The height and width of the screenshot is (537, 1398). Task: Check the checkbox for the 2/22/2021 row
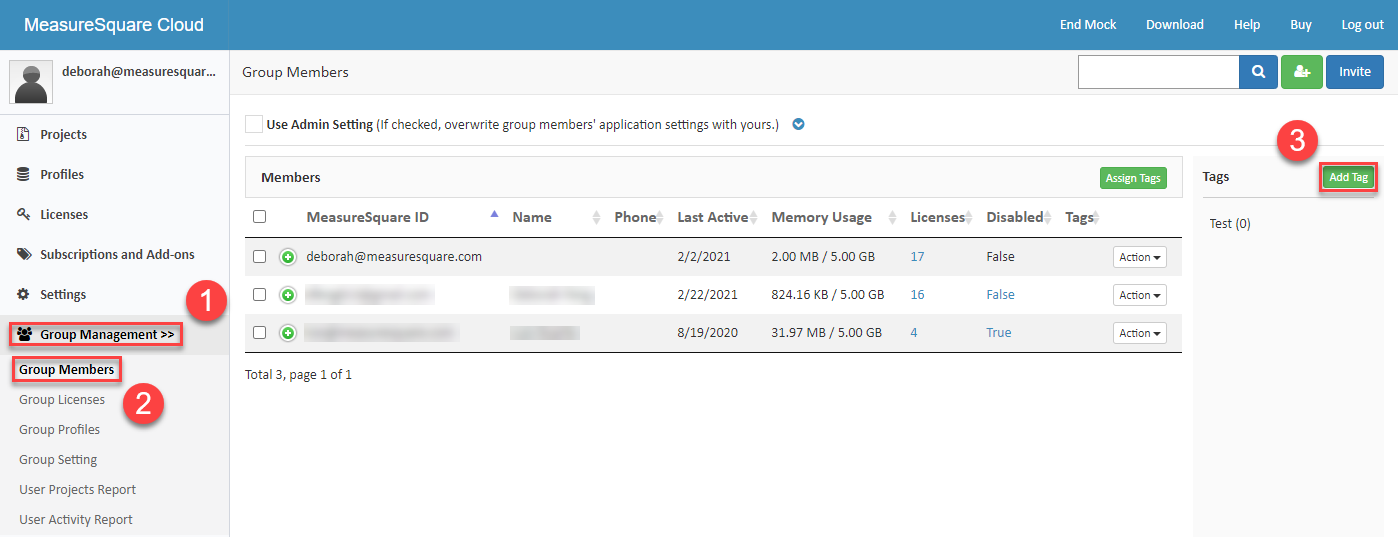click(260, 295)
